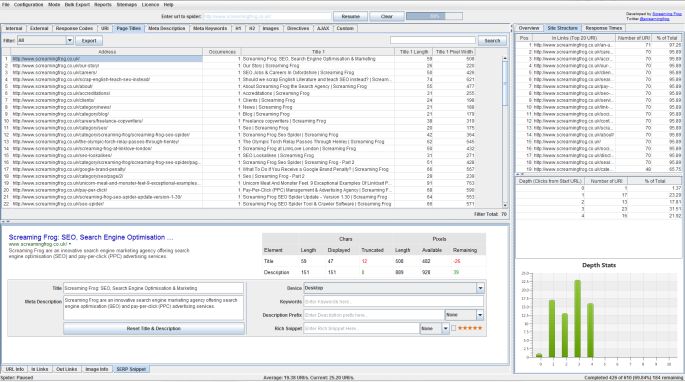Click the Search button
This screenshot has width=685, height=382.
tap(492, 41)
